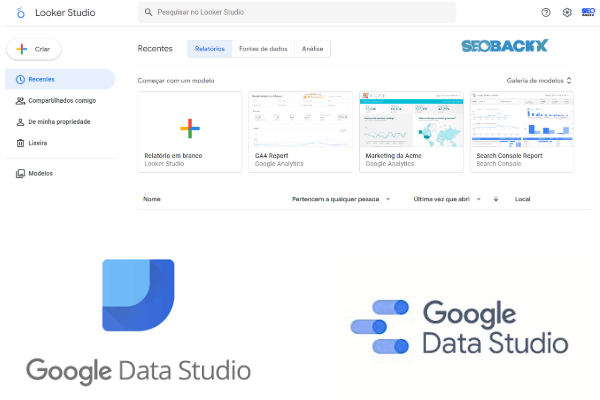Switch to the Fontes de dados tab
The image size is (600, 400).
(x=263, y=49)
